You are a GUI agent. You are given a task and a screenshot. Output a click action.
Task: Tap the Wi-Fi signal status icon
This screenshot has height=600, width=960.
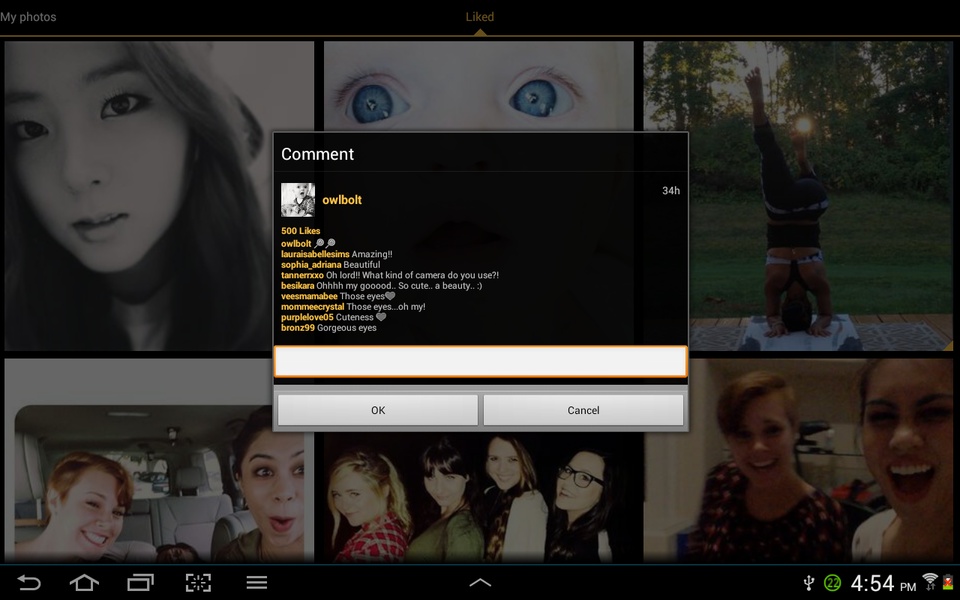pyautogui.click(x=930, y=582)
